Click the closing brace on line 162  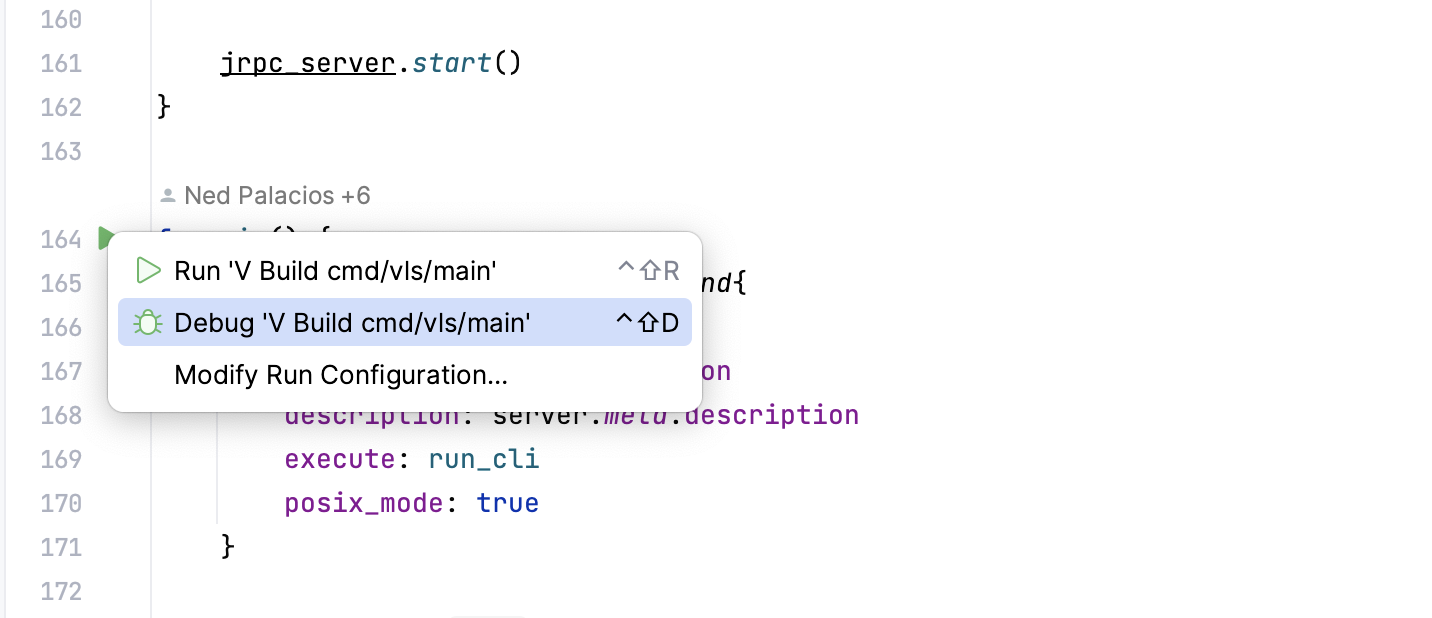165,106
